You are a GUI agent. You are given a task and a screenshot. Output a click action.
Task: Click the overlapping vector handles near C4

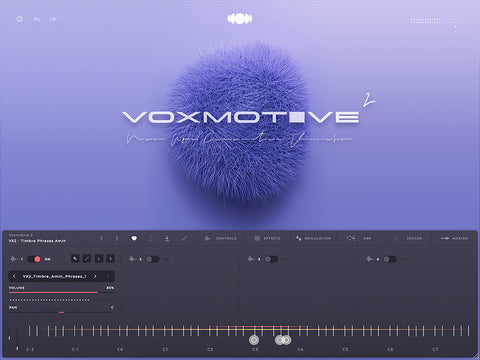coord(283,340)
